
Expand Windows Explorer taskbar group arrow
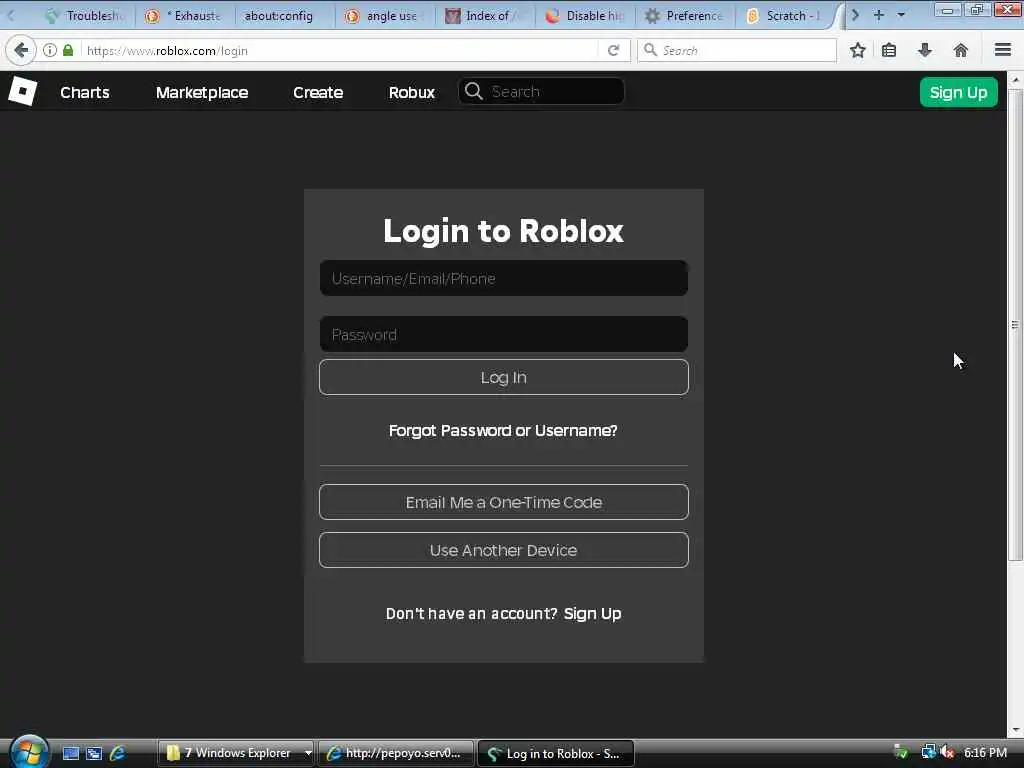coord(308,753)
